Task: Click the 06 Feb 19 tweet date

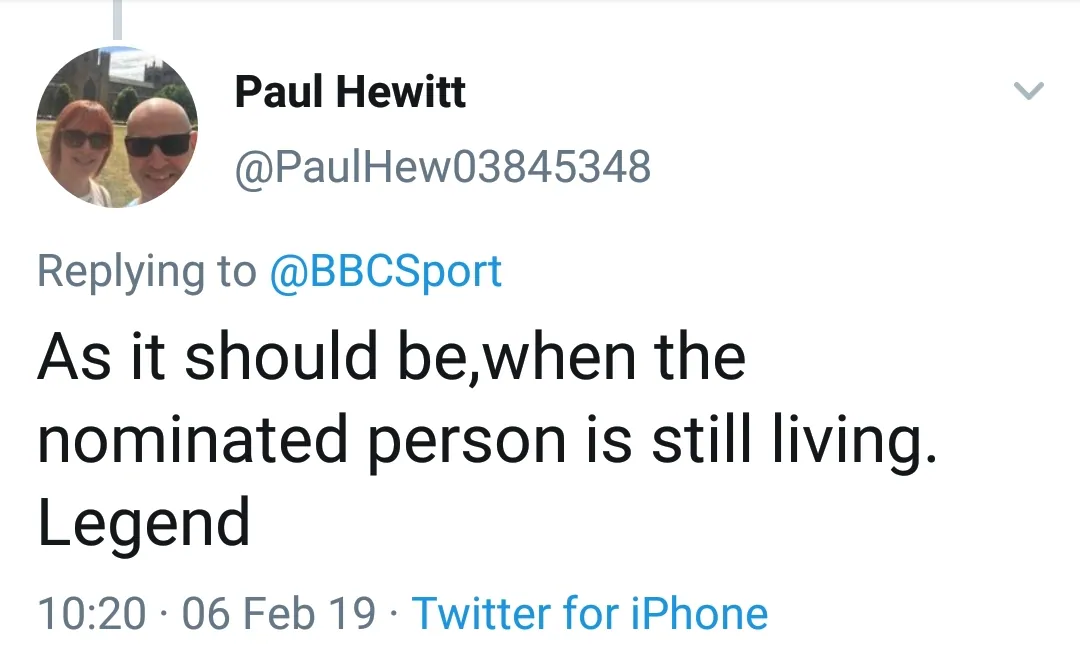Action: click(x=280, y=613)
